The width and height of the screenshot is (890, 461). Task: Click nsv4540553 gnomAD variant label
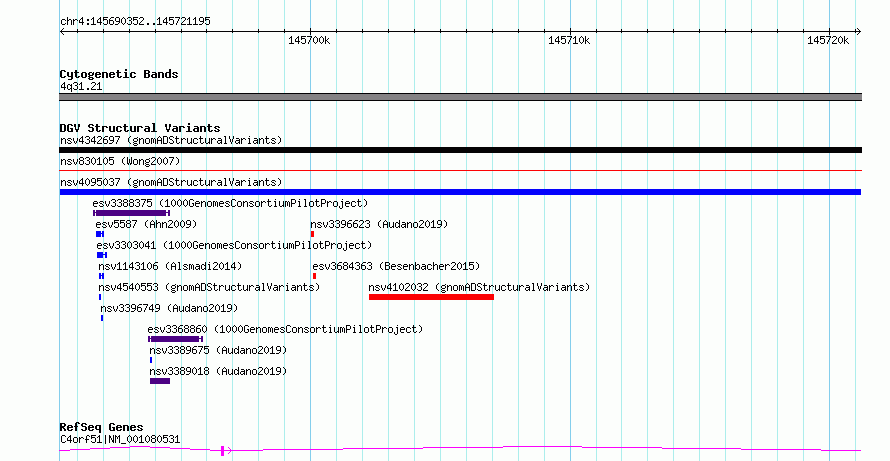[209, 287]
